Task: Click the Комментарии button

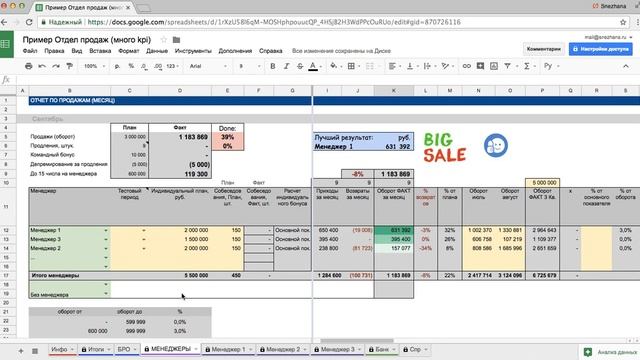Action: [x=544, y=49]
